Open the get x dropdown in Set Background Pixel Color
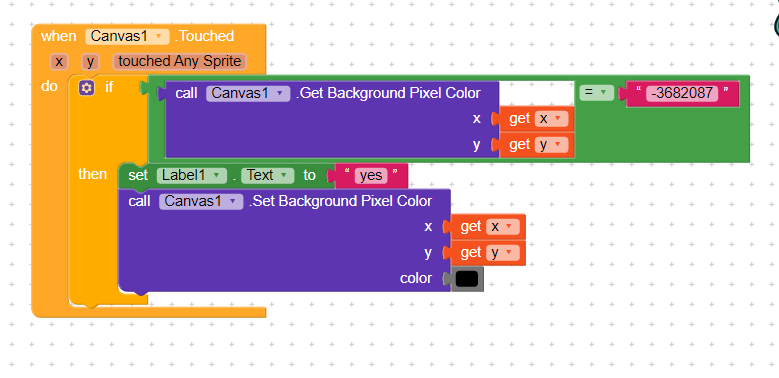The width and height of the screenshot is (779, 378). click(x=502, y=227)
